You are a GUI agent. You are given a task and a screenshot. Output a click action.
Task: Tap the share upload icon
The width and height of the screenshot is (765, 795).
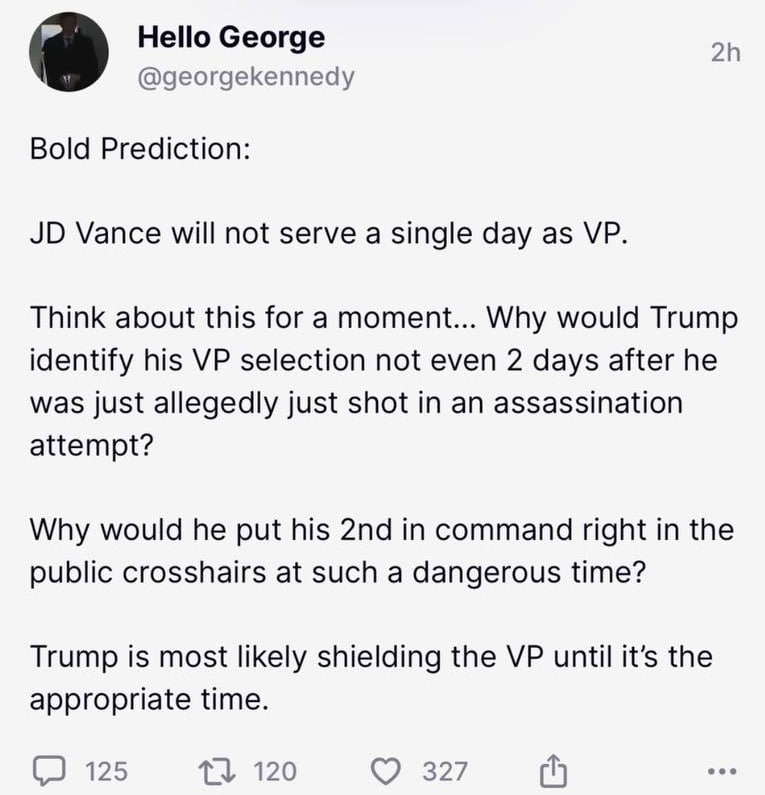552,770
